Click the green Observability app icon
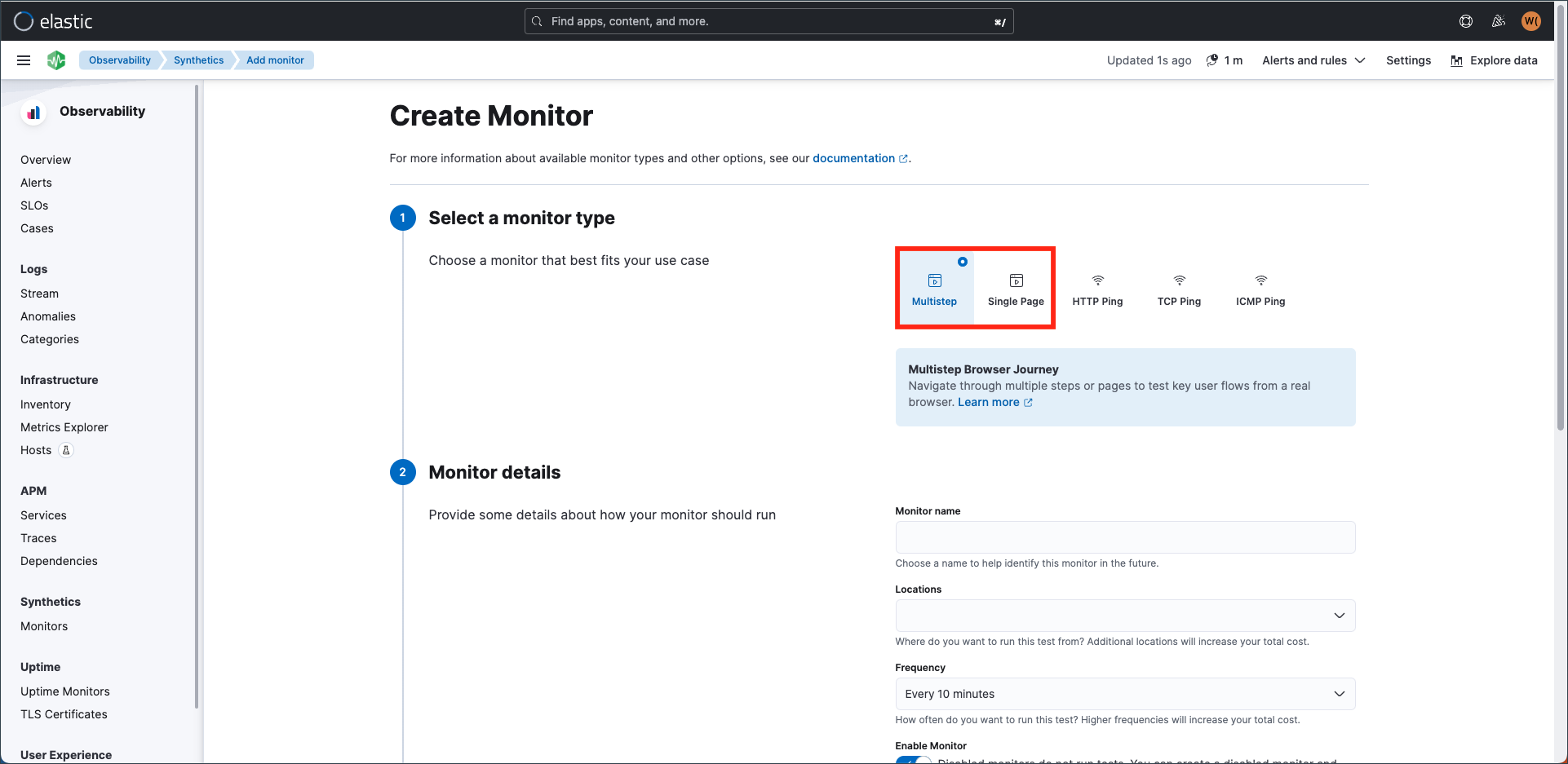The image size is (1568, 764). click(56, 60)
